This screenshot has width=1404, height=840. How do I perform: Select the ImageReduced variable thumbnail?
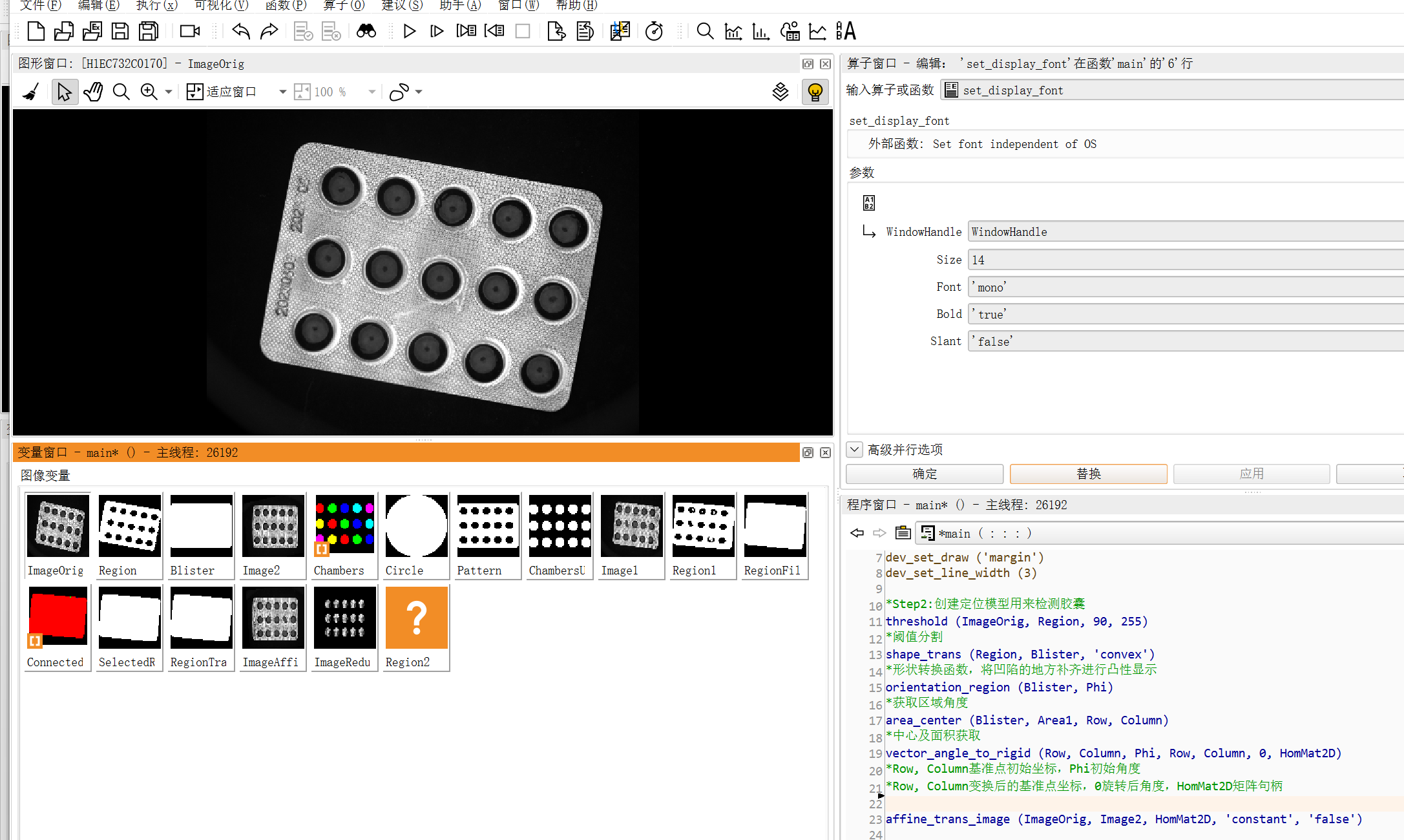coord(344,627)
